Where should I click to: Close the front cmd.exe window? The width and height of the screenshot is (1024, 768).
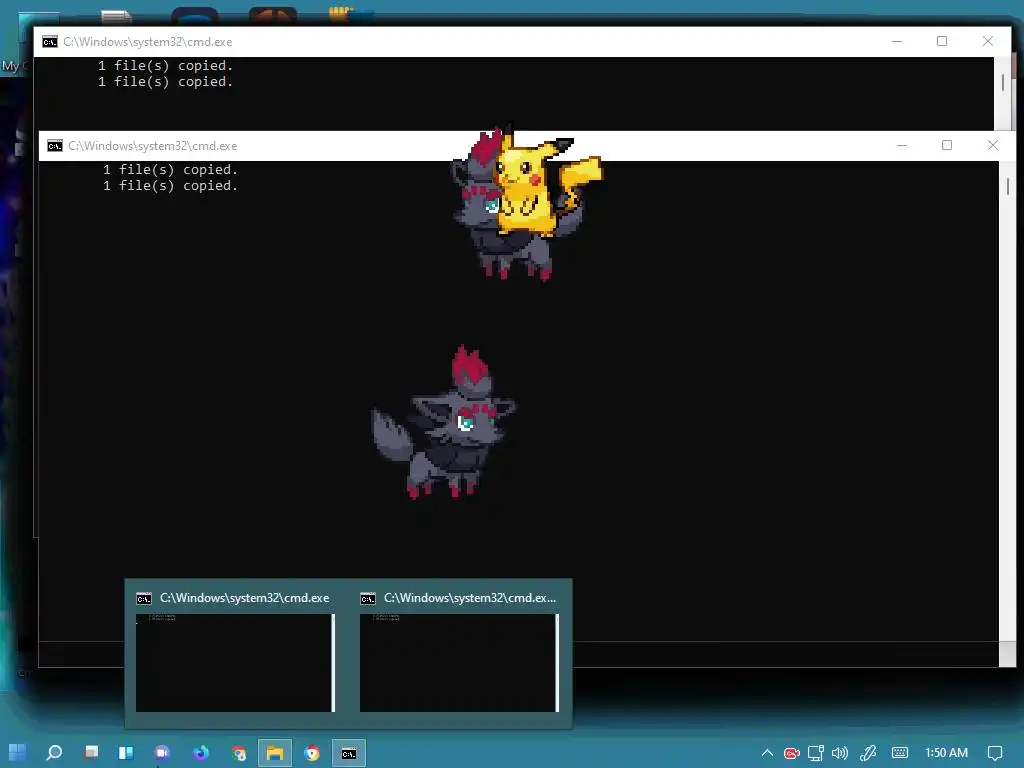point(993,145)
